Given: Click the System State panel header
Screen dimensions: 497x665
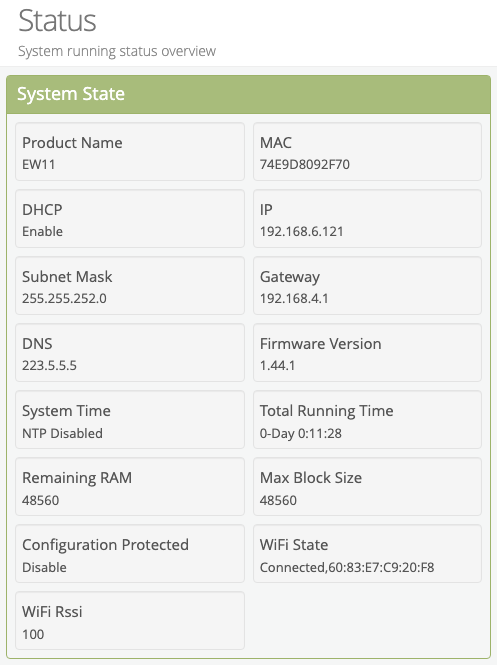Looking at the screenshot, I should (248, 94).
